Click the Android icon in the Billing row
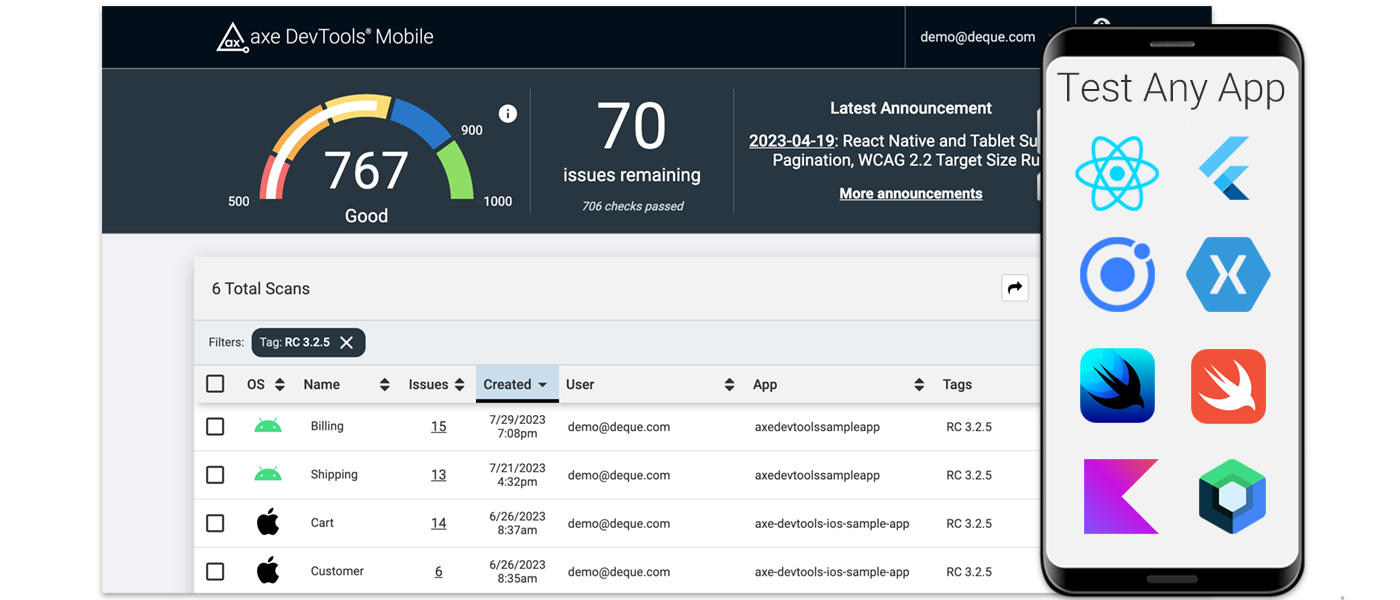1400x600 pixels. click(x=268, y=425)
